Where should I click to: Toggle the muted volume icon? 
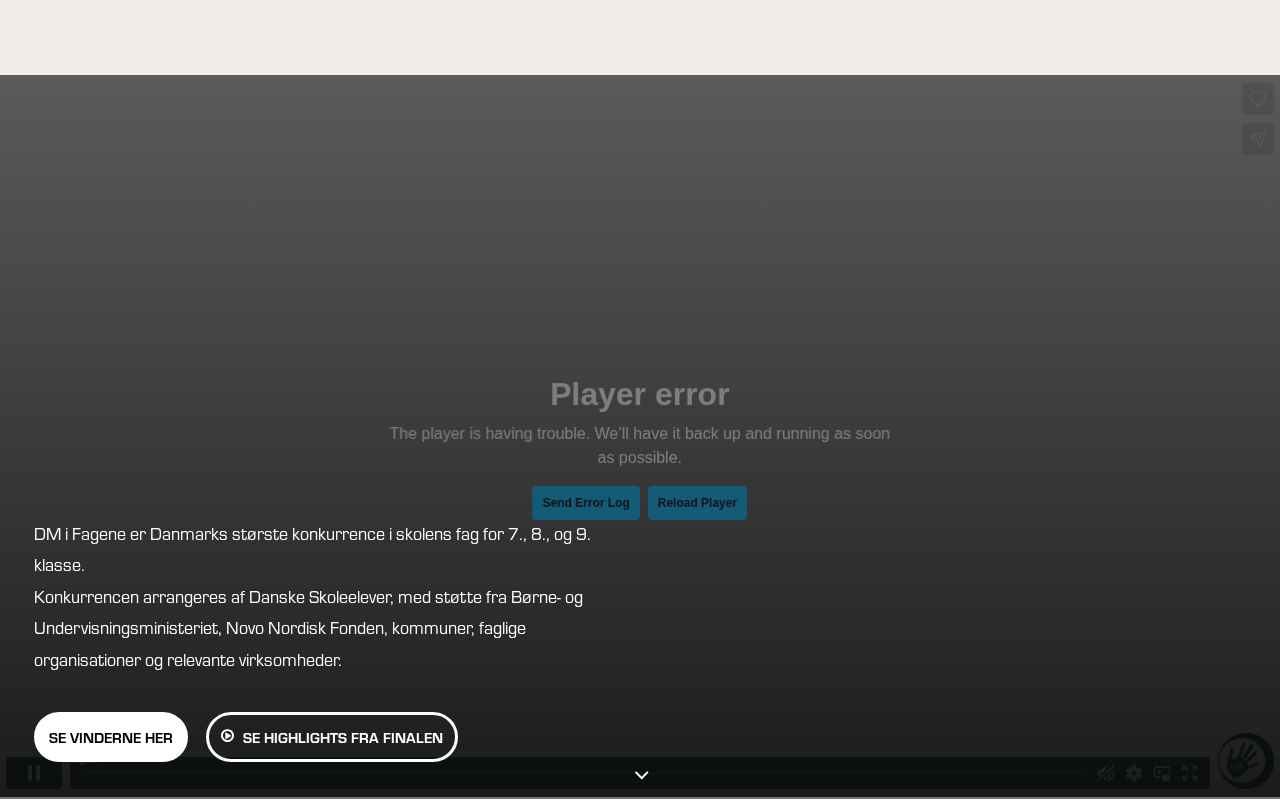point(1106,773)
